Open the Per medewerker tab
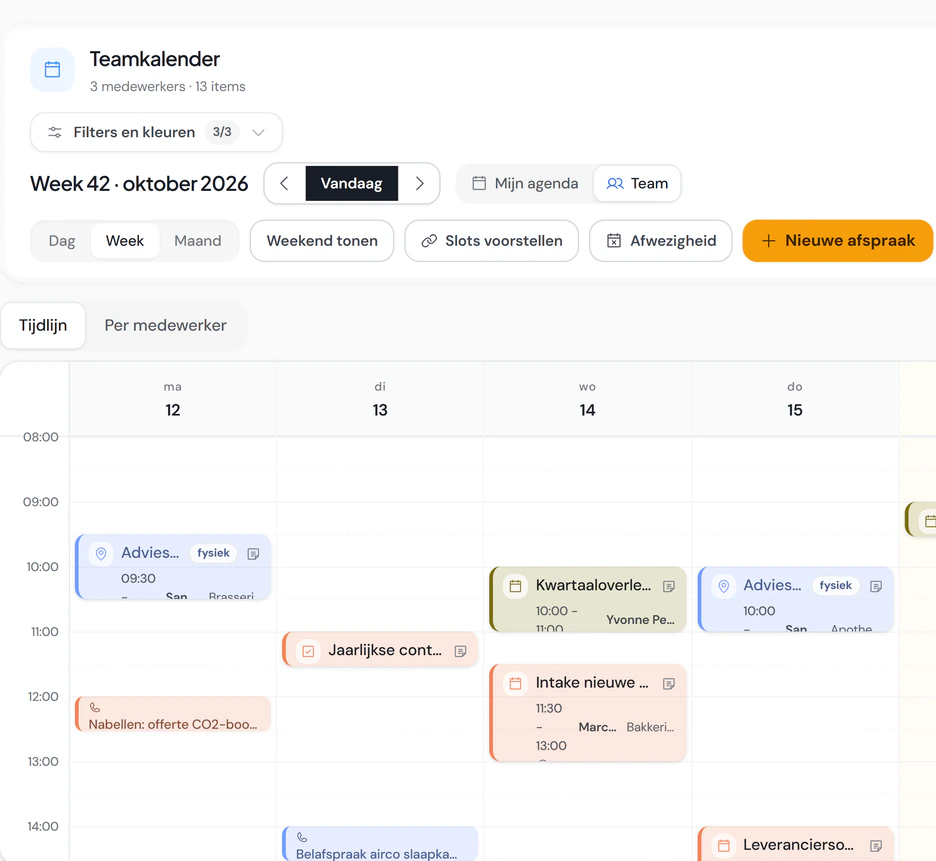Image resolution: width=936 pixels, height=861 pixels. click(x=165, y=325)
